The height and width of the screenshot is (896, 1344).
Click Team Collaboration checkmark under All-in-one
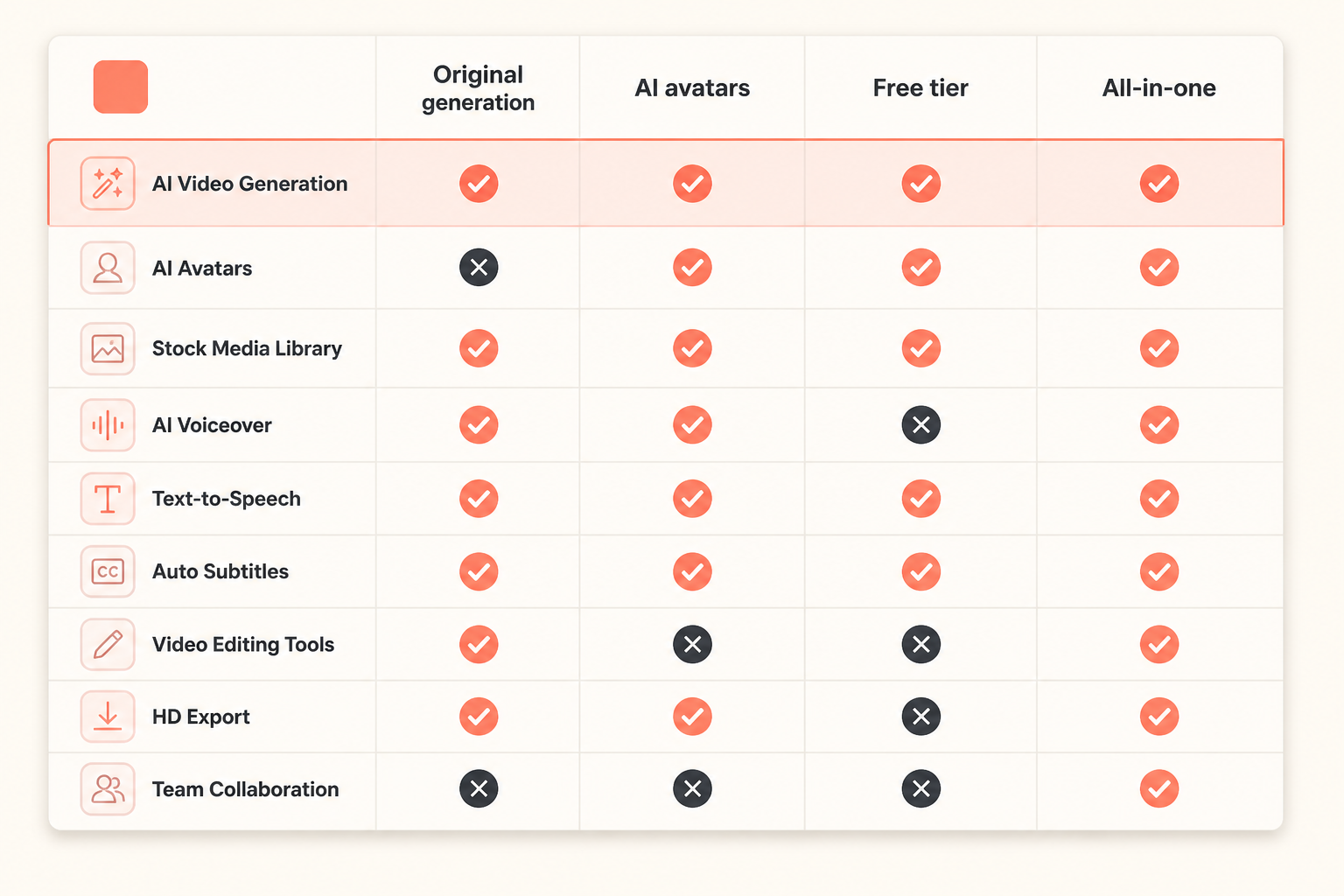click(1159, 789)
